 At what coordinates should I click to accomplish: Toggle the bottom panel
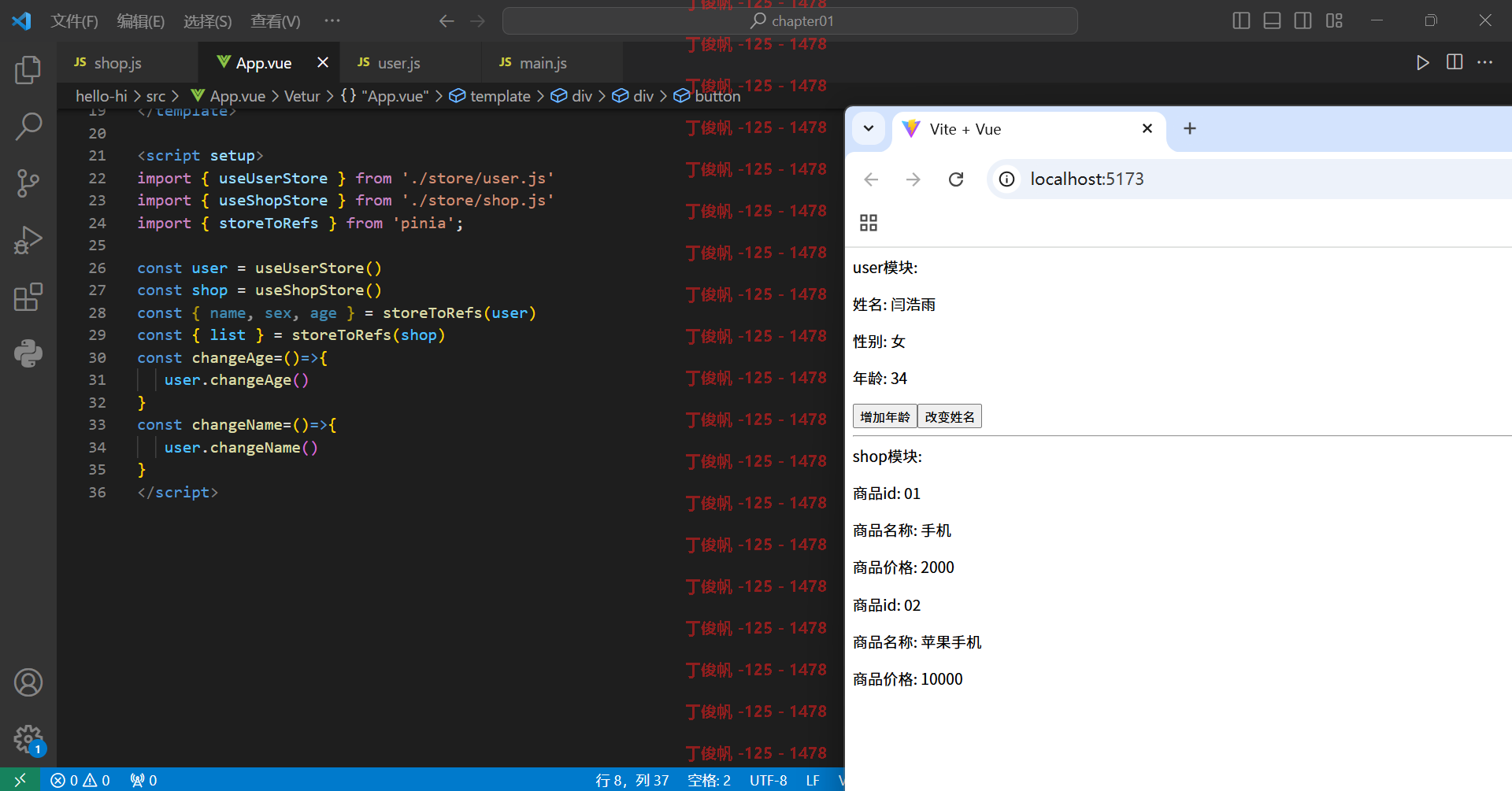(1272, 20)
